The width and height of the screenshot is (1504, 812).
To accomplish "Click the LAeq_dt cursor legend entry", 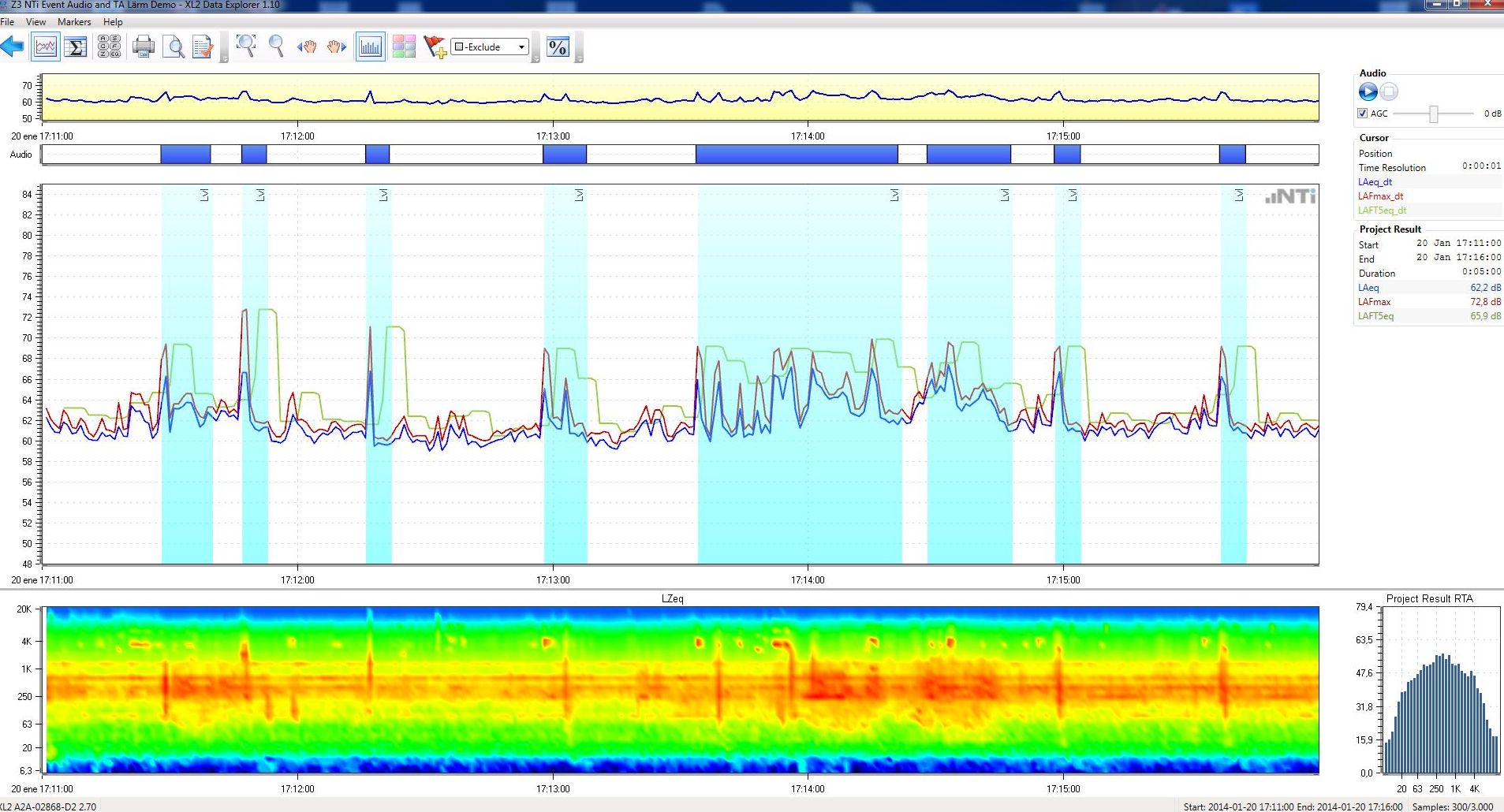I will click(1375, 182).
